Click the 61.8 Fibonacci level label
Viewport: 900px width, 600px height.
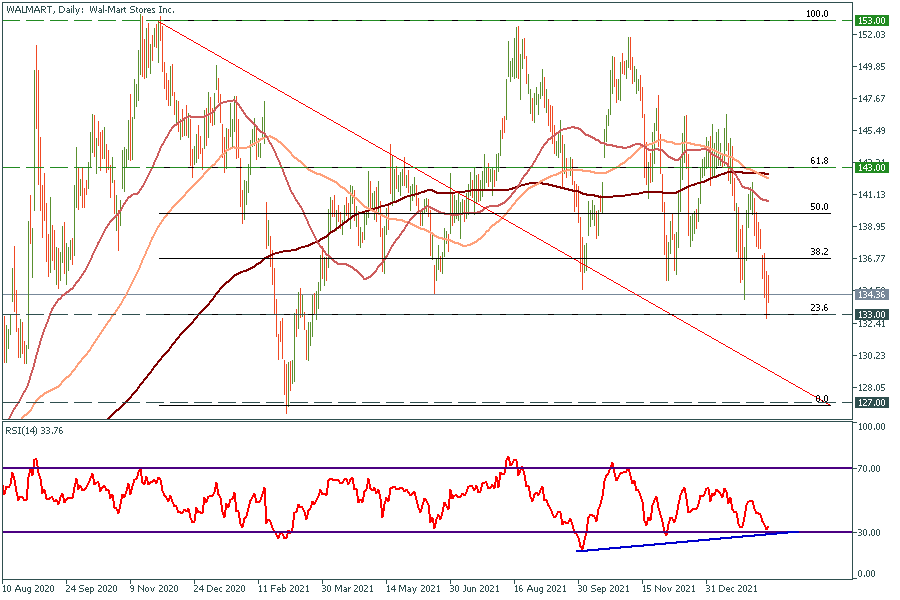(x=819, y=160)
